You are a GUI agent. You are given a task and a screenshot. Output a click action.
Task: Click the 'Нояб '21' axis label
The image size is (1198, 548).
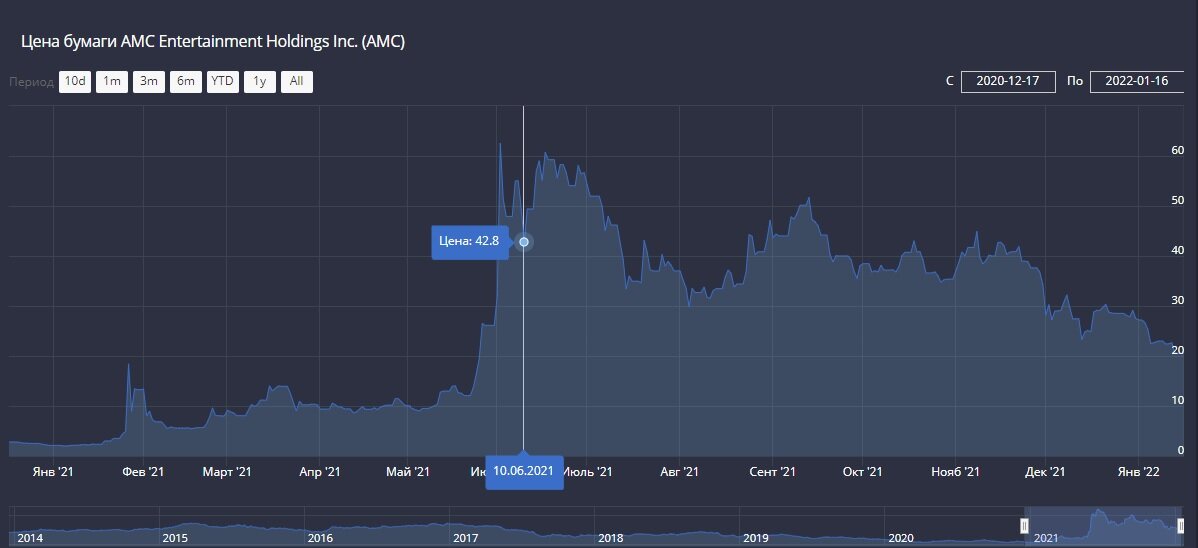click(x=955, y=472)
